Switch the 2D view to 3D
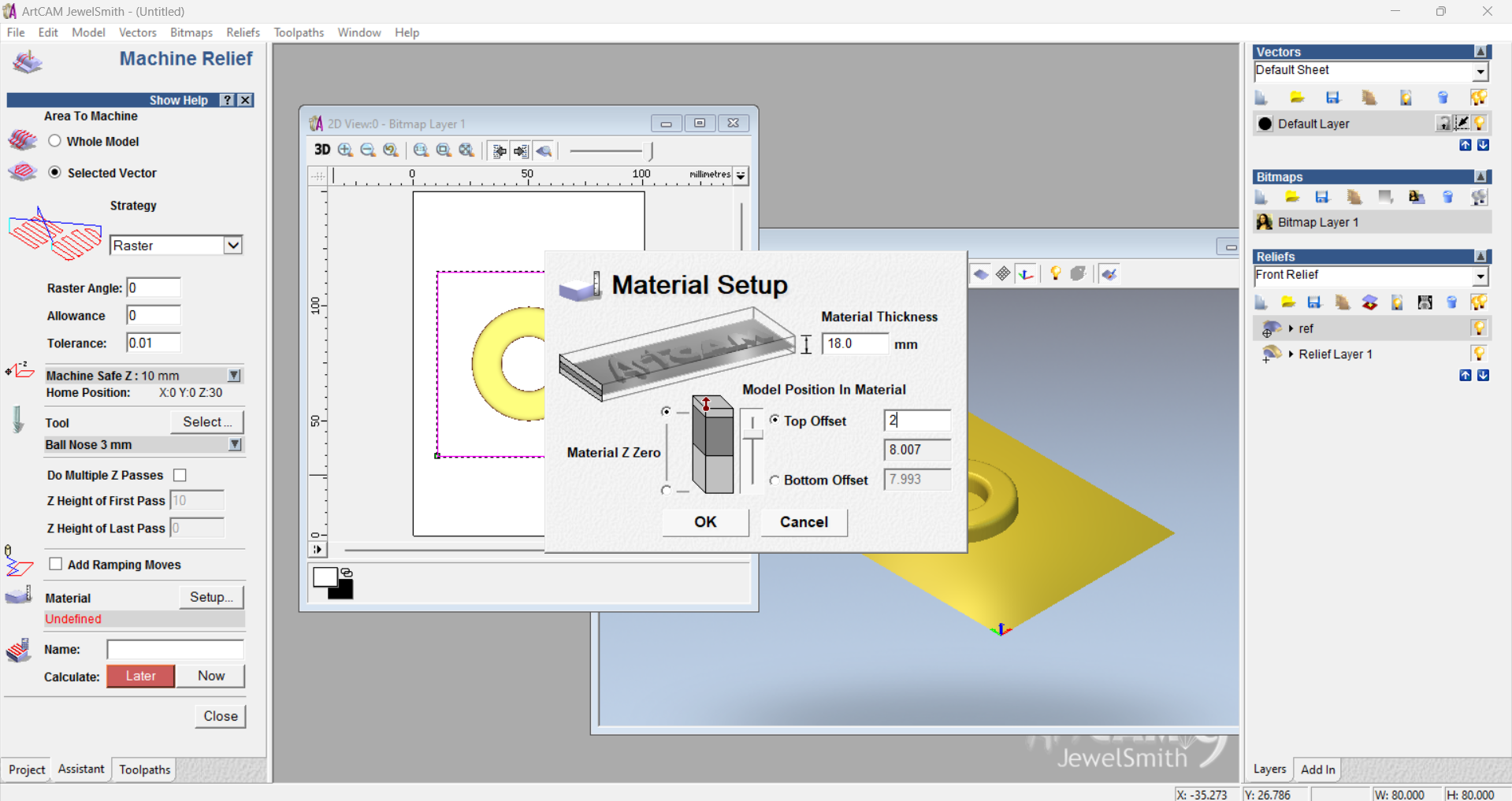The image size is (1512, 801). pyautogui.click(x=321, y=150)
